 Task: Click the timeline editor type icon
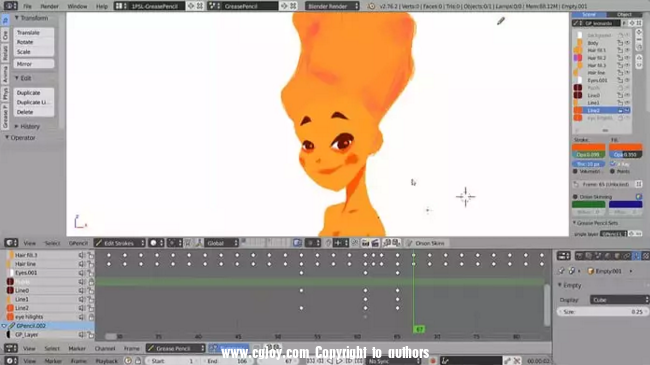click(11, 360)
